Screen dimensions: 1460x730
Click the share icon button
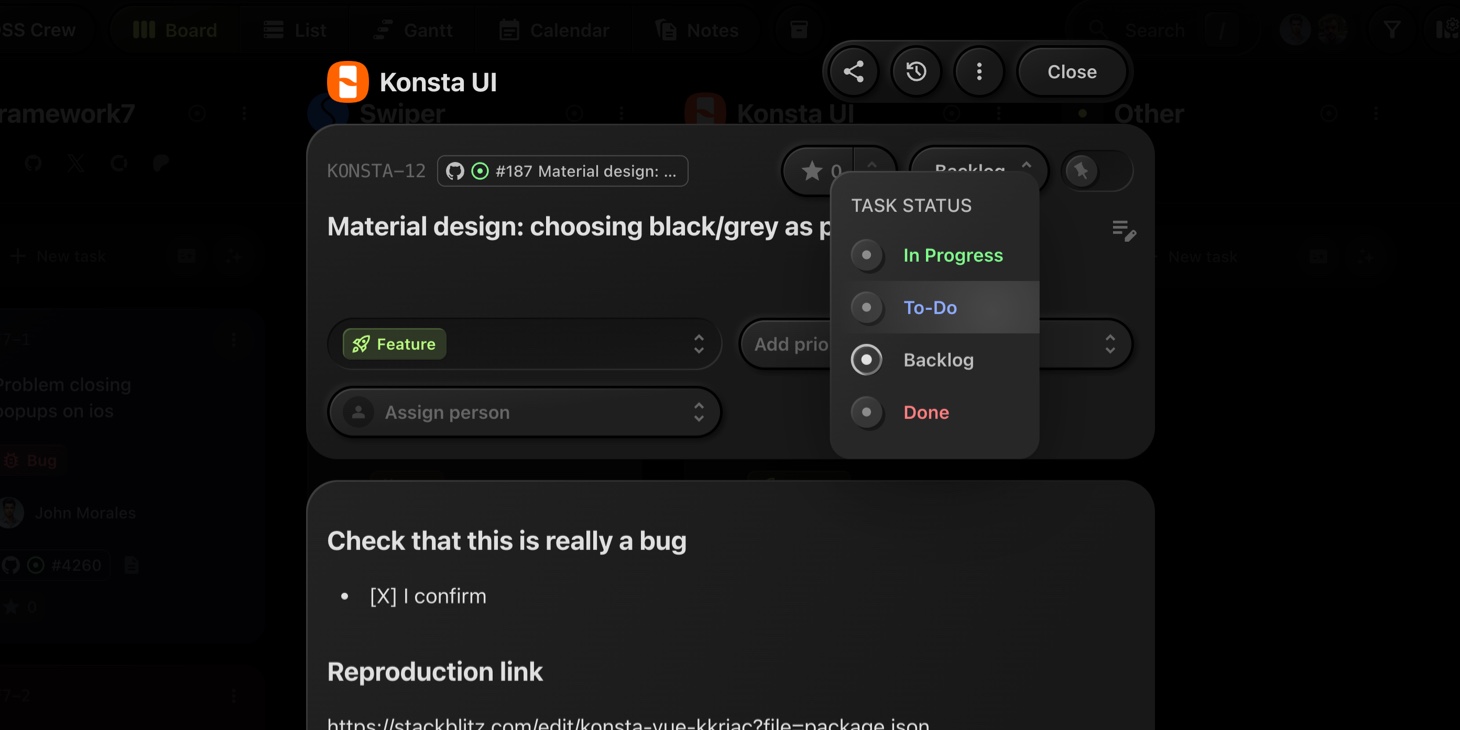(853, 72)
